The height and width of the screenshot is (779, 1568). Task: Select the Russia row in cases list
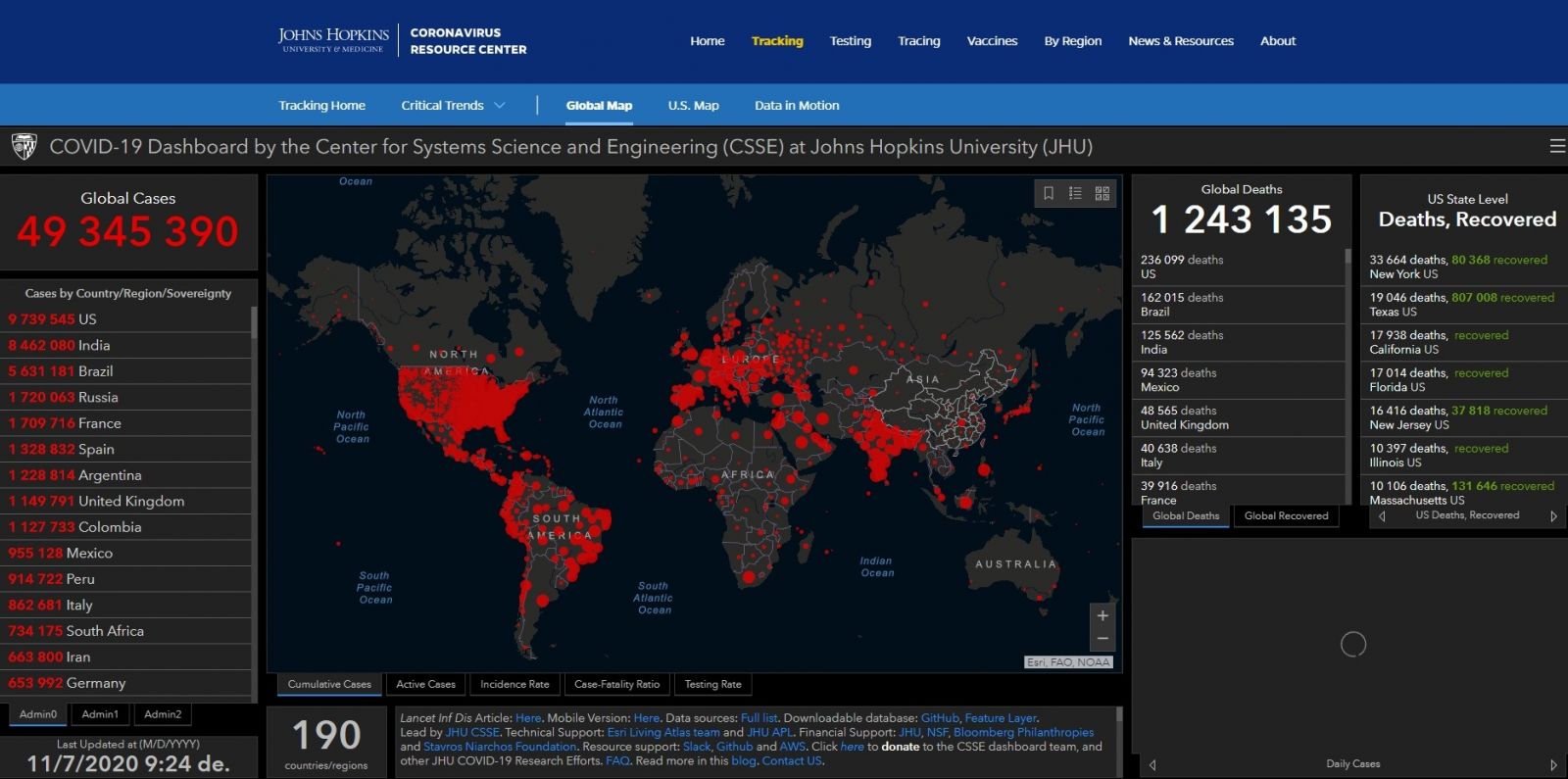point(125,397)
